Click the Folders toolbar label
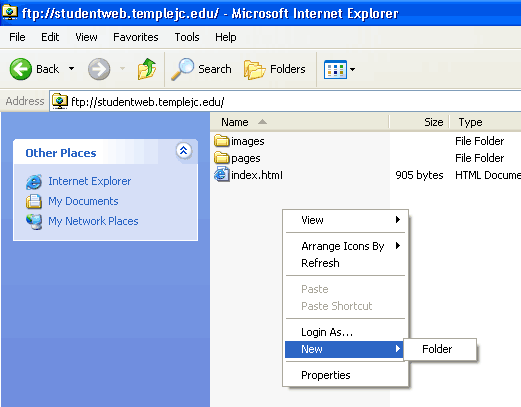 click(x=288, y=69)
